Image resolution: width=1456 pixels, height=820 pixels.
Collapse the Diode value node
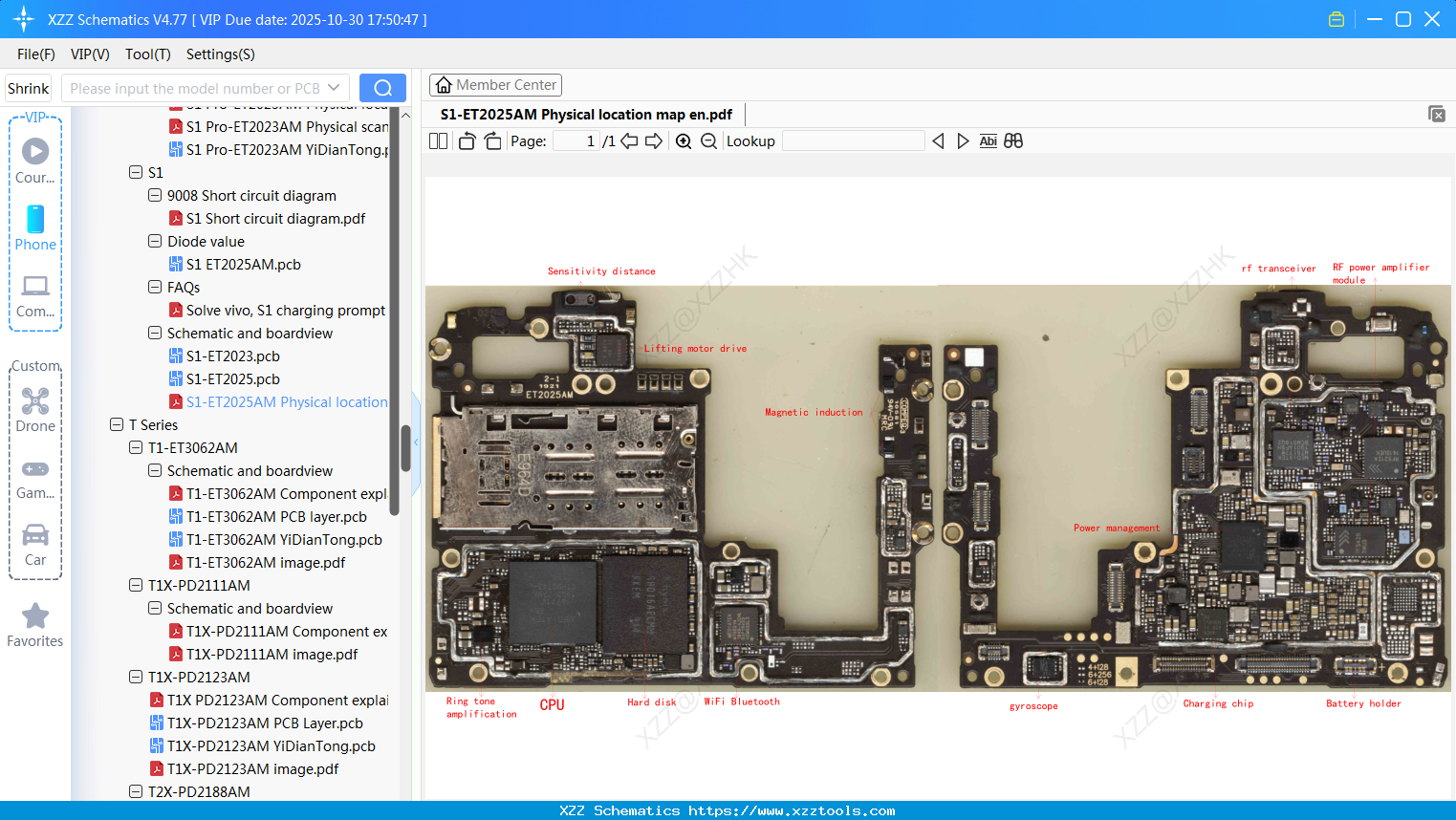pos(155,241)
